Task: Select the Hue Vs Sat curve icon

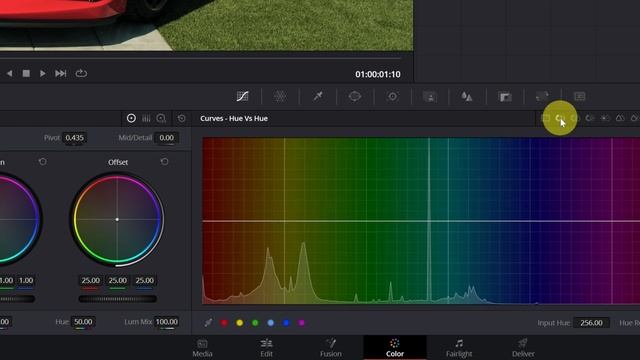Action: click(x=575, y=118)
